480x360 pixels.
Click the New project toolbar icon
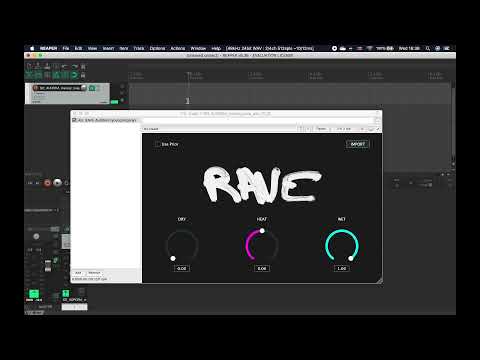tap(29, 66)
